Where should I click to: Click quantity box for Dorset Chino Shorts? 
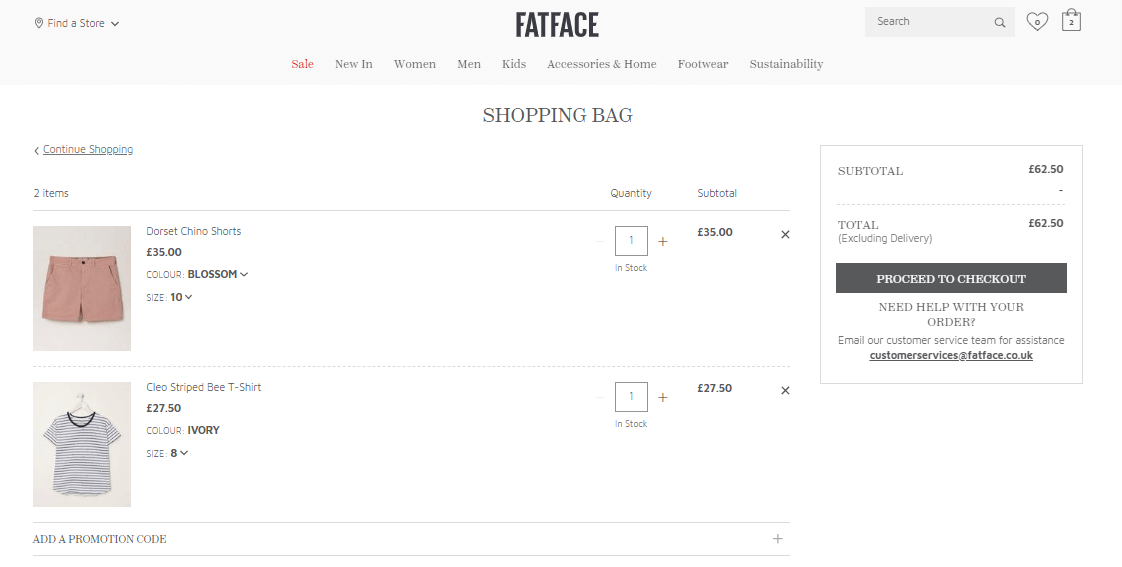click(631, 241)
